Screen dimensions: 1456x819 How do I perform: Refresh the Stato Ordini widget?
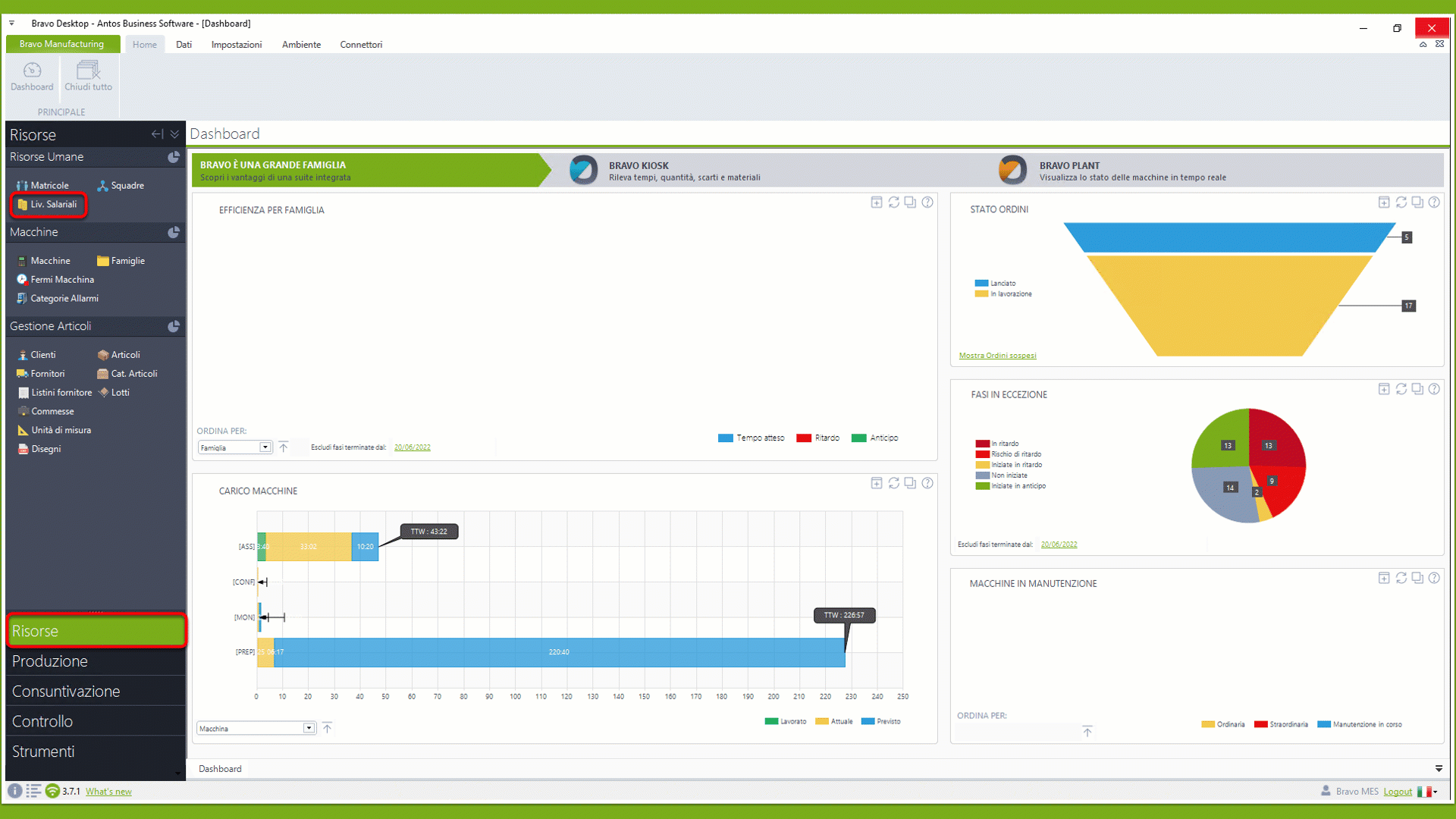1401,202
